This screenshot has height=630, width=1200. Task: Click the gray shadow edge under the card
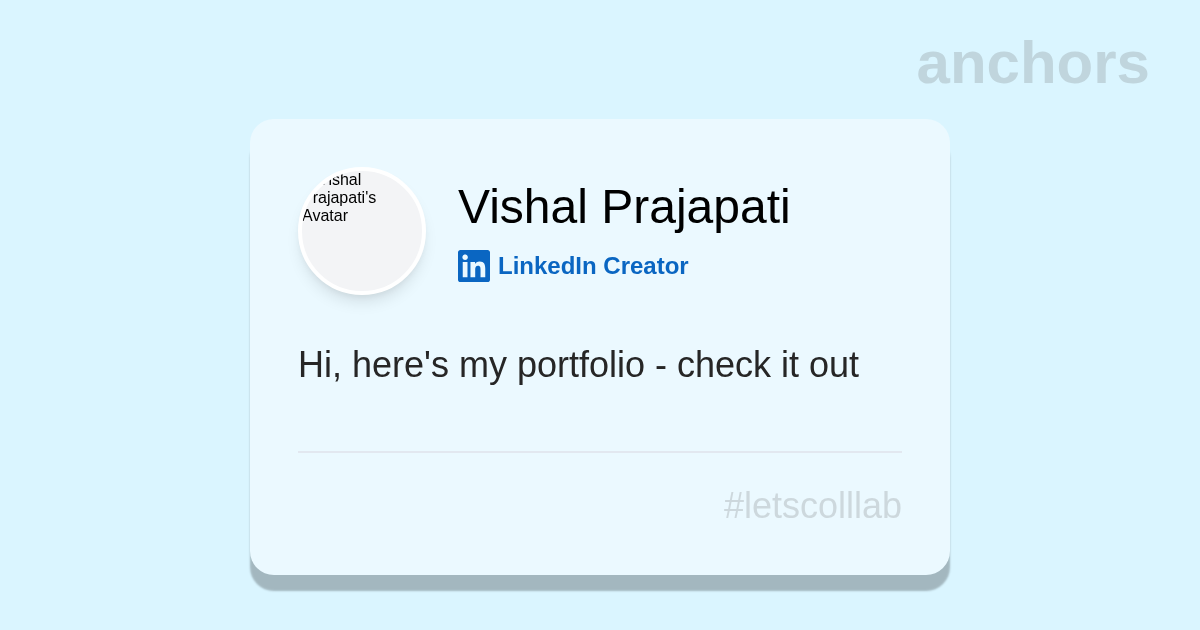coord(600,582)
